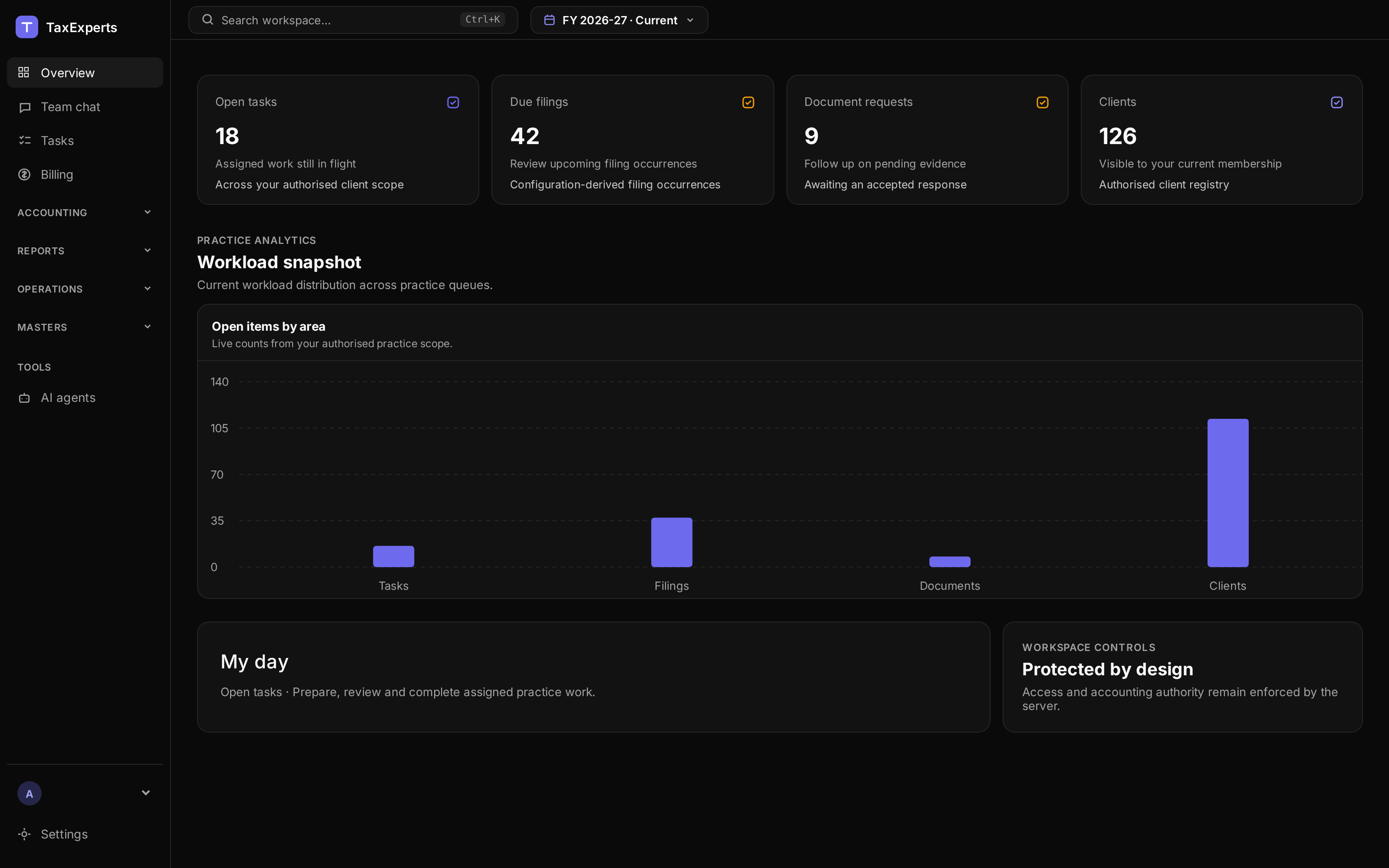Click the Workload snapshot heading

coord(279,262)
